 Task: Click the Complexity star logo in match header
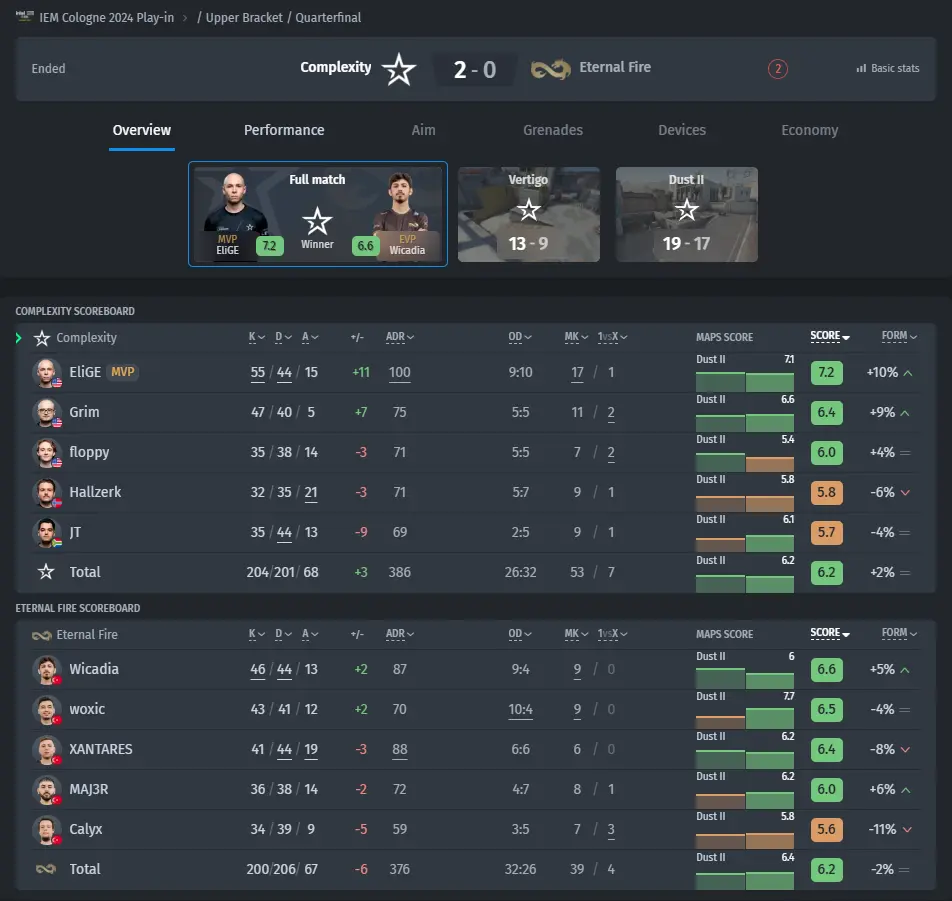pyautogui.click(x=399, y=69)
